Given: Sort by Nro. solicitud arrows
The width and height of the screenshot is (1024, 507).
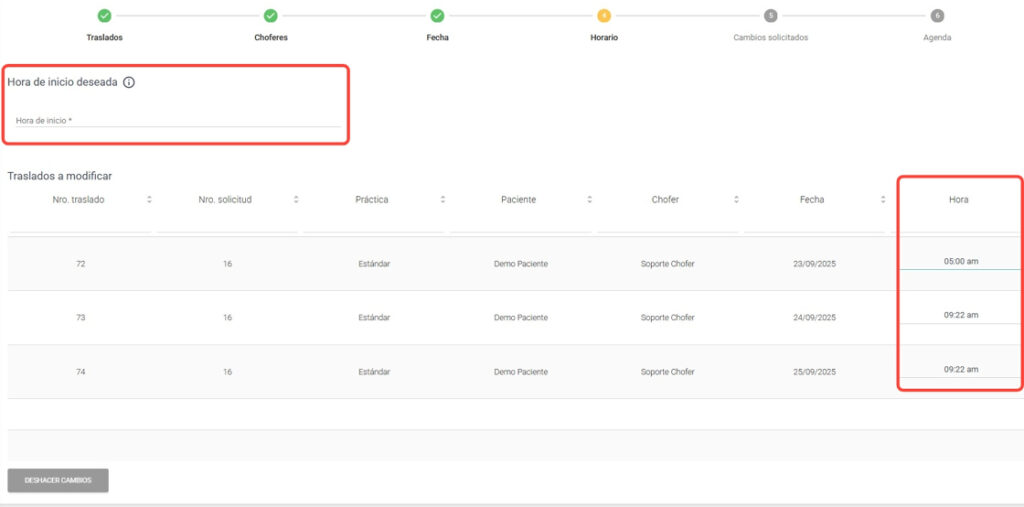Looking at the screenshot, I should pyautogui.click(x=296, y=200).
